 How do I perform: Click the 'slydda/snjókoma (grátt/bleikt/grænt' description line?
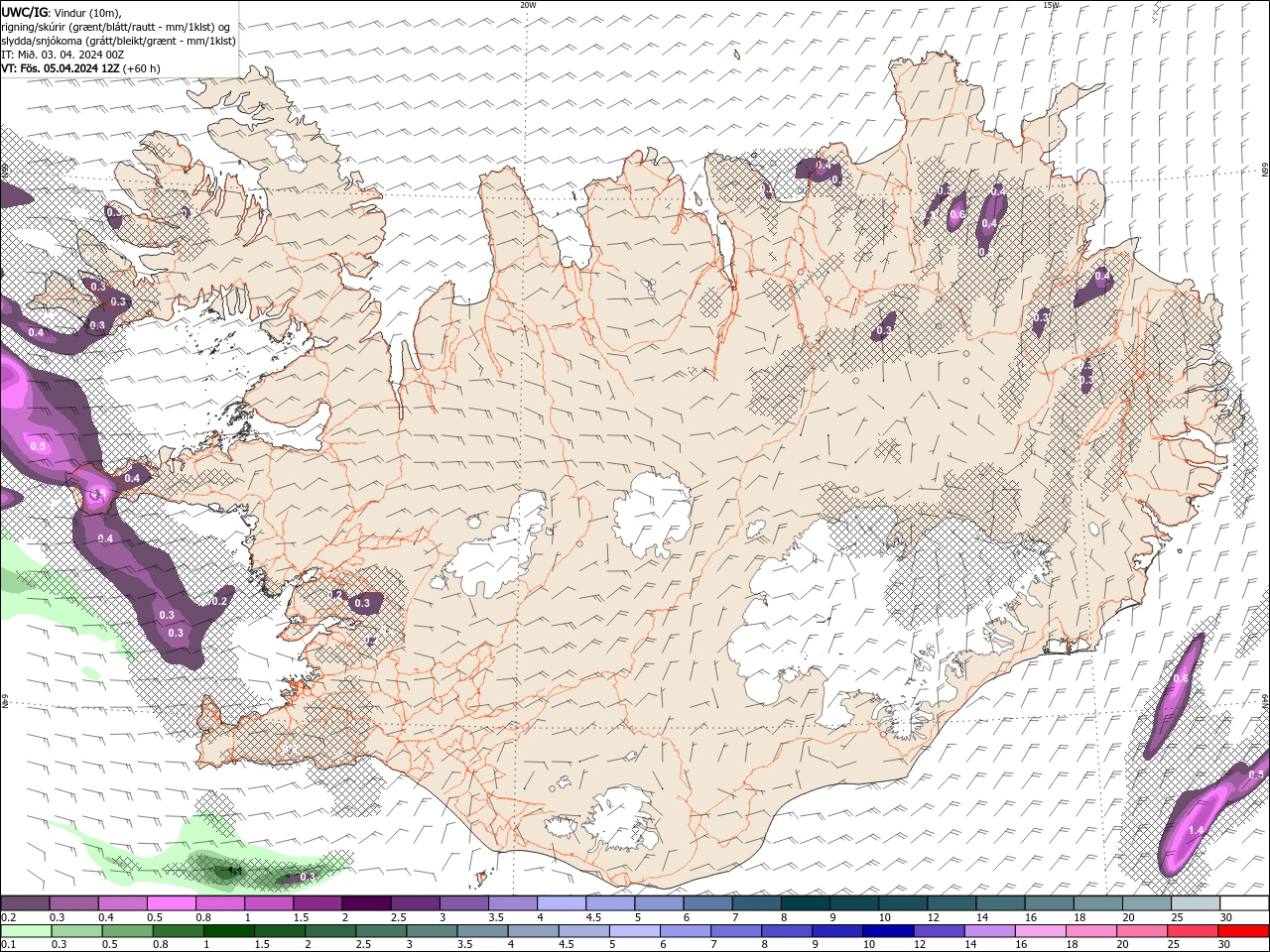(x=118, y=41)
